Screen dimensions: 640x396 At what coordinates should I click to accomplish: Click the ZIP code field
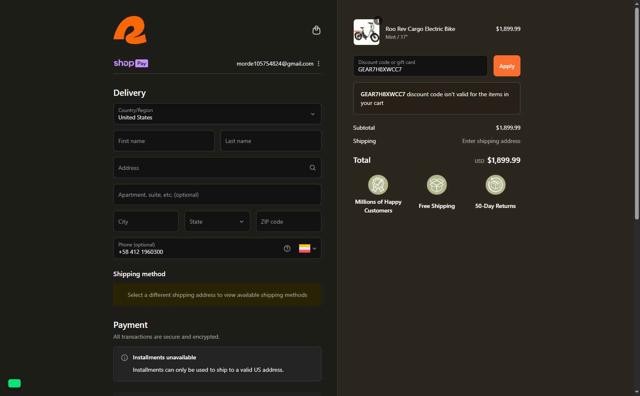(289, 222)
